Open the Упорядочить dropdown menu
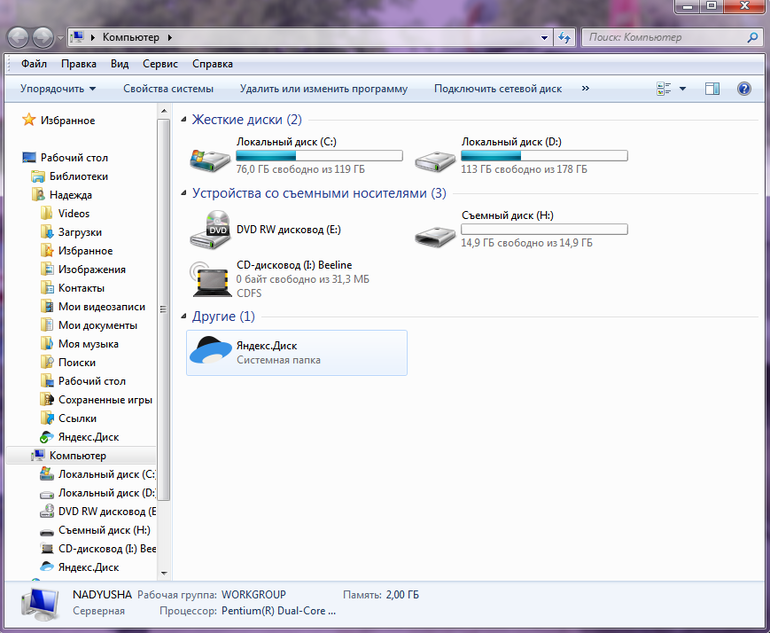 58,89
